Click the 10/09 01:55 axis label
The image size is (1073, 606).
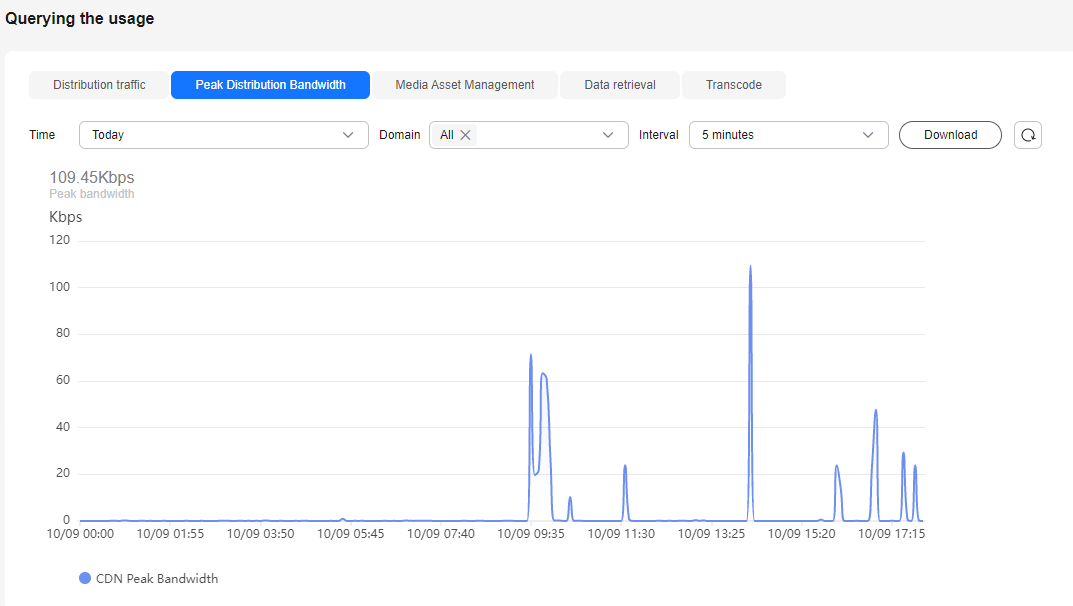tap(170, 533)
